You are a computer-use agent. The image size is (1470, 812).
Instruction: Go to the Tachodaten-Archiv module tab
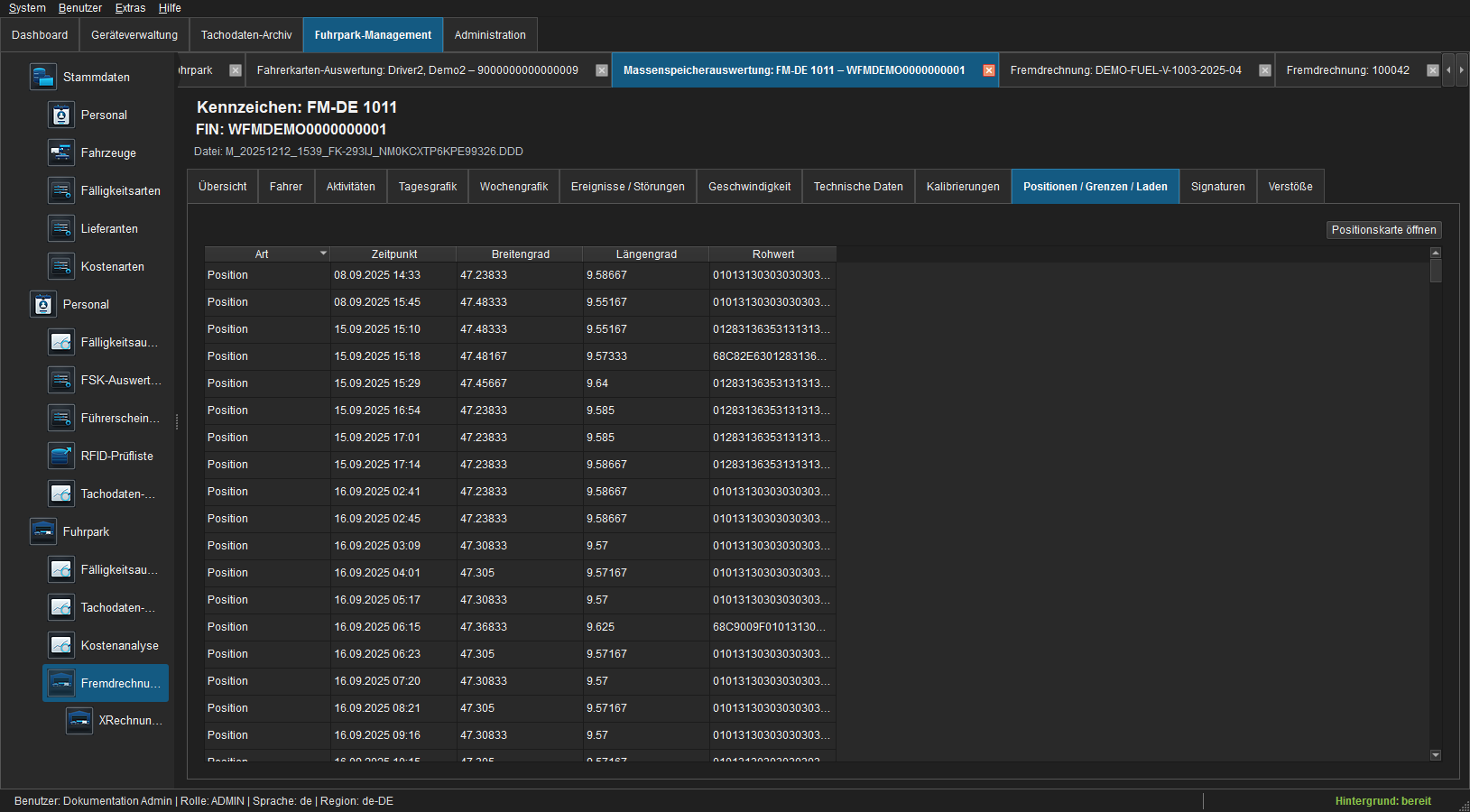(x=246, y=35)
